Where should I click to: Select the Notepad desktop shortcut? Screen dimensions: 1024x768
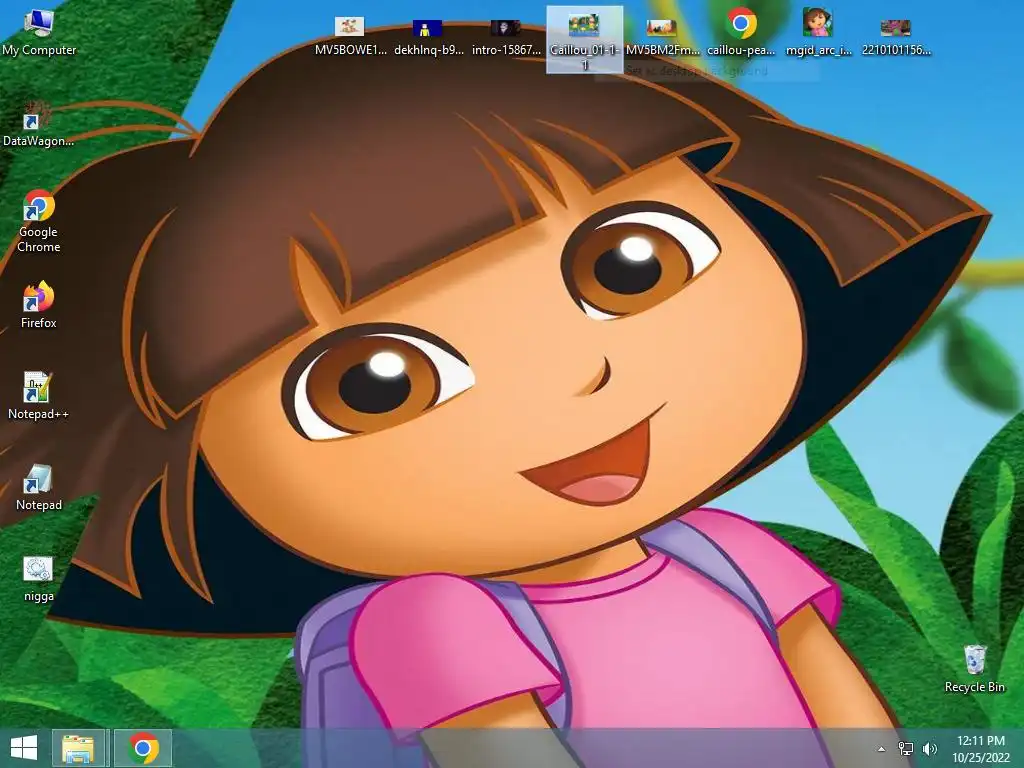pyautogui.click(x=39, y=487)
